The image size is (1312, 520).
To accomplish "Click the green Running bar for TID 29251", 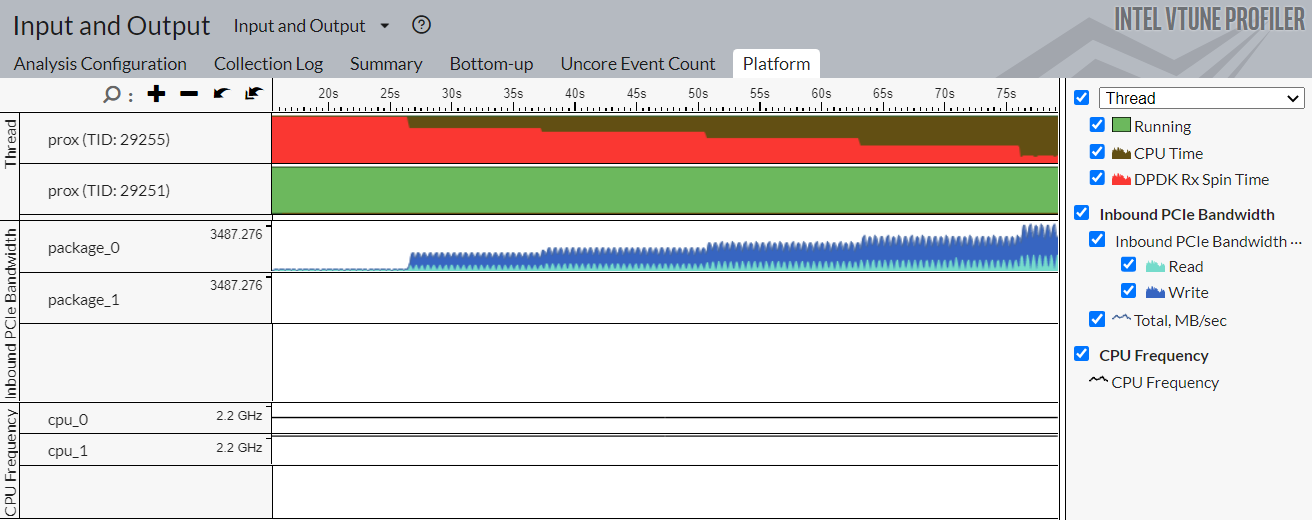I will (x=665, y=190).
